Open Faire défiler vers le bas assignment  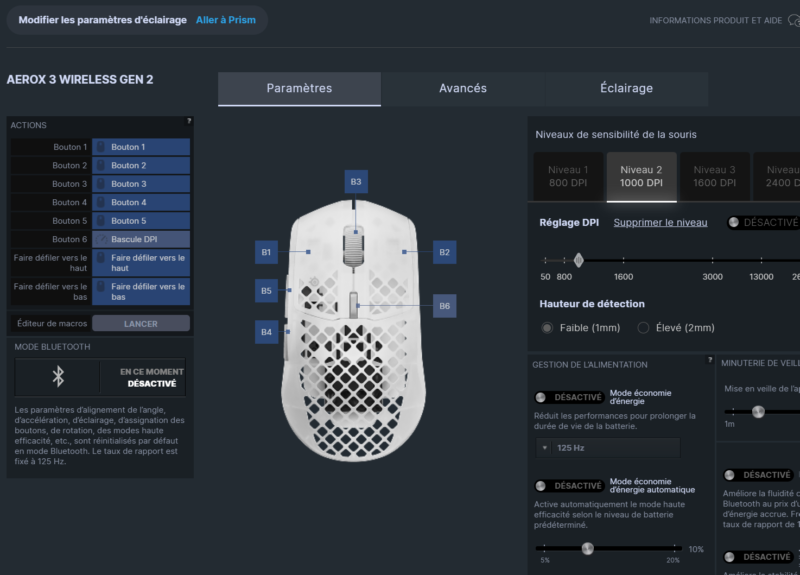141,291
